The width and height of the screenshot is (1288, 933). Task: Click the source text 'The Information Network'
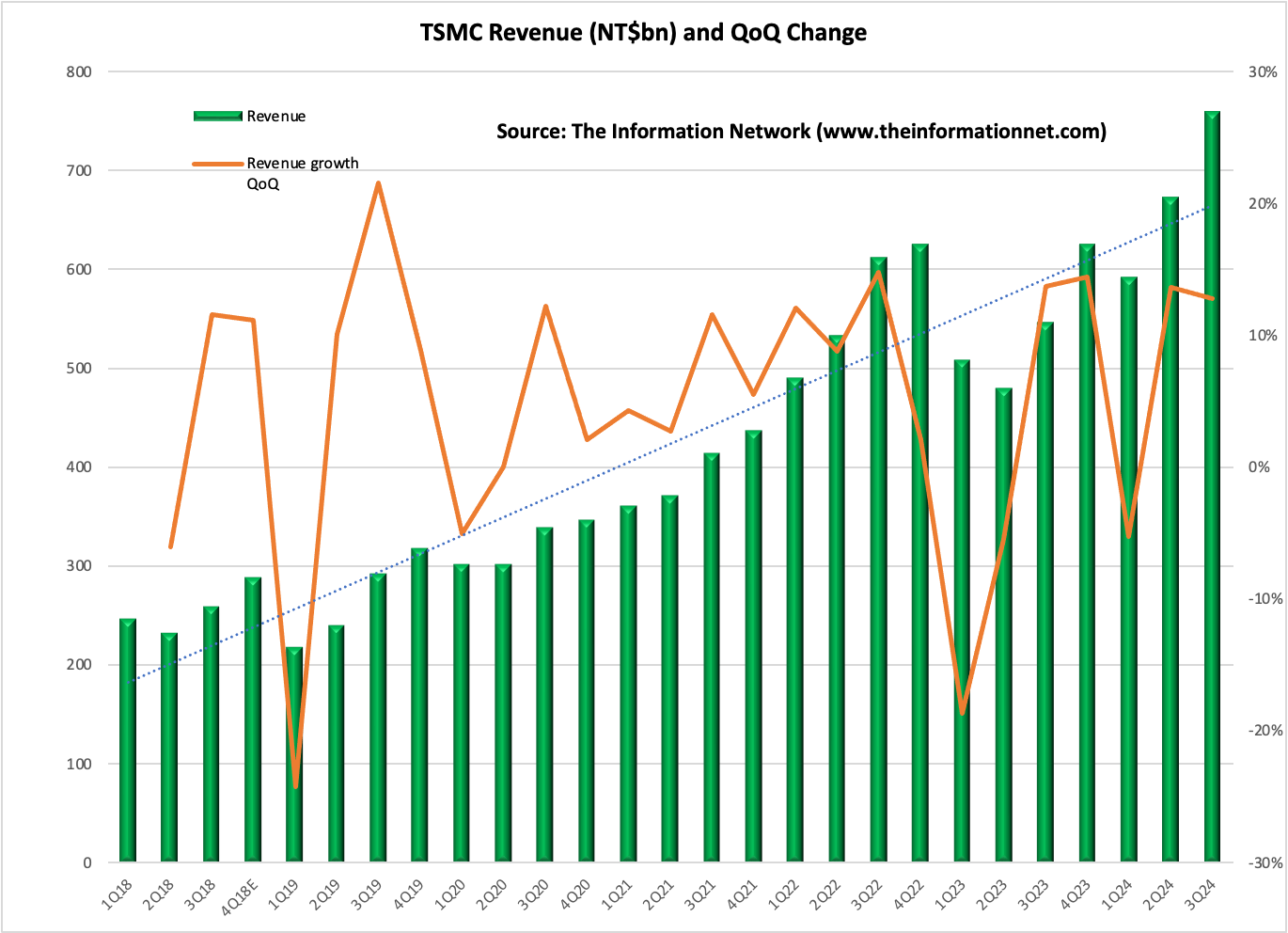click(x=691, y=132)
